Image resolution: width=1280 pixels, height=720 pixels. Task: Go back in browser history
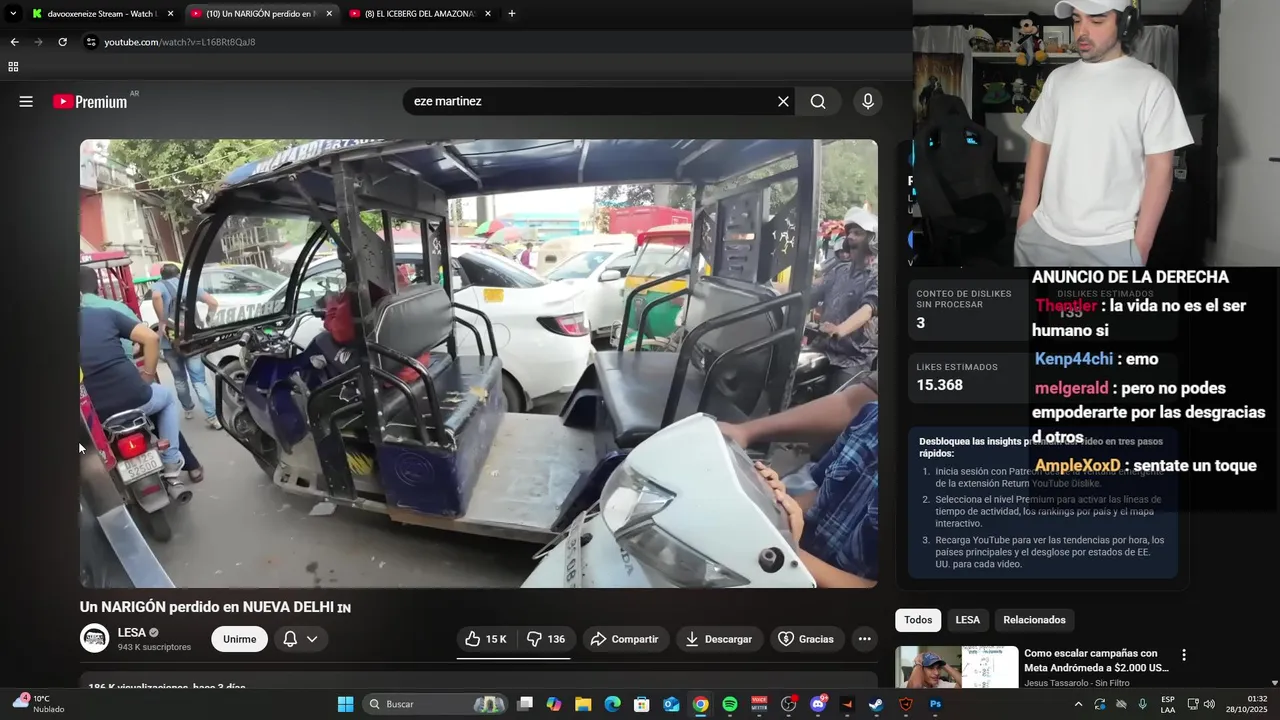tap(14, 42)
